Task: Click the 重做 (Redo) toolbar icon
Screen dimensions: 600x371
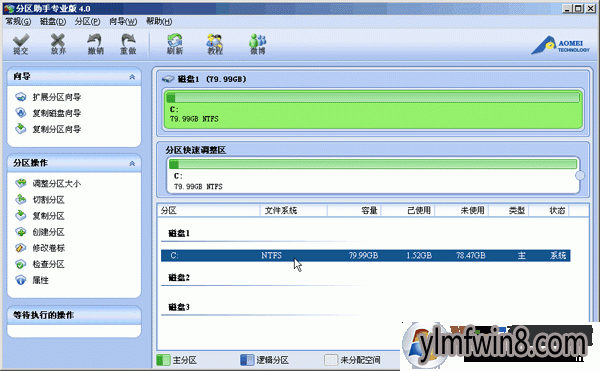Action: click(x=129, y=44)
